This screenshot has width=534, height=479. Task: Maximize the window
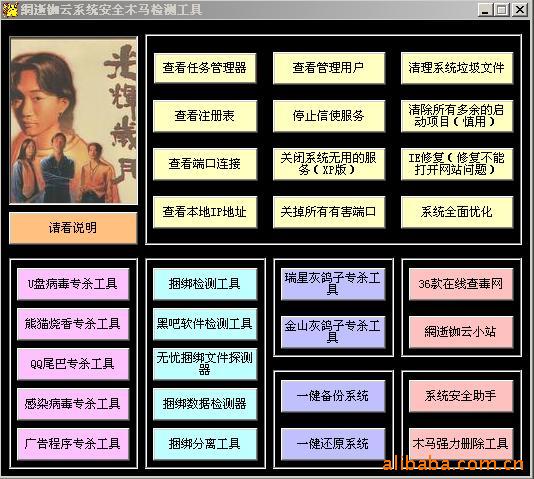pyautogui.click(x=502, y=10)
